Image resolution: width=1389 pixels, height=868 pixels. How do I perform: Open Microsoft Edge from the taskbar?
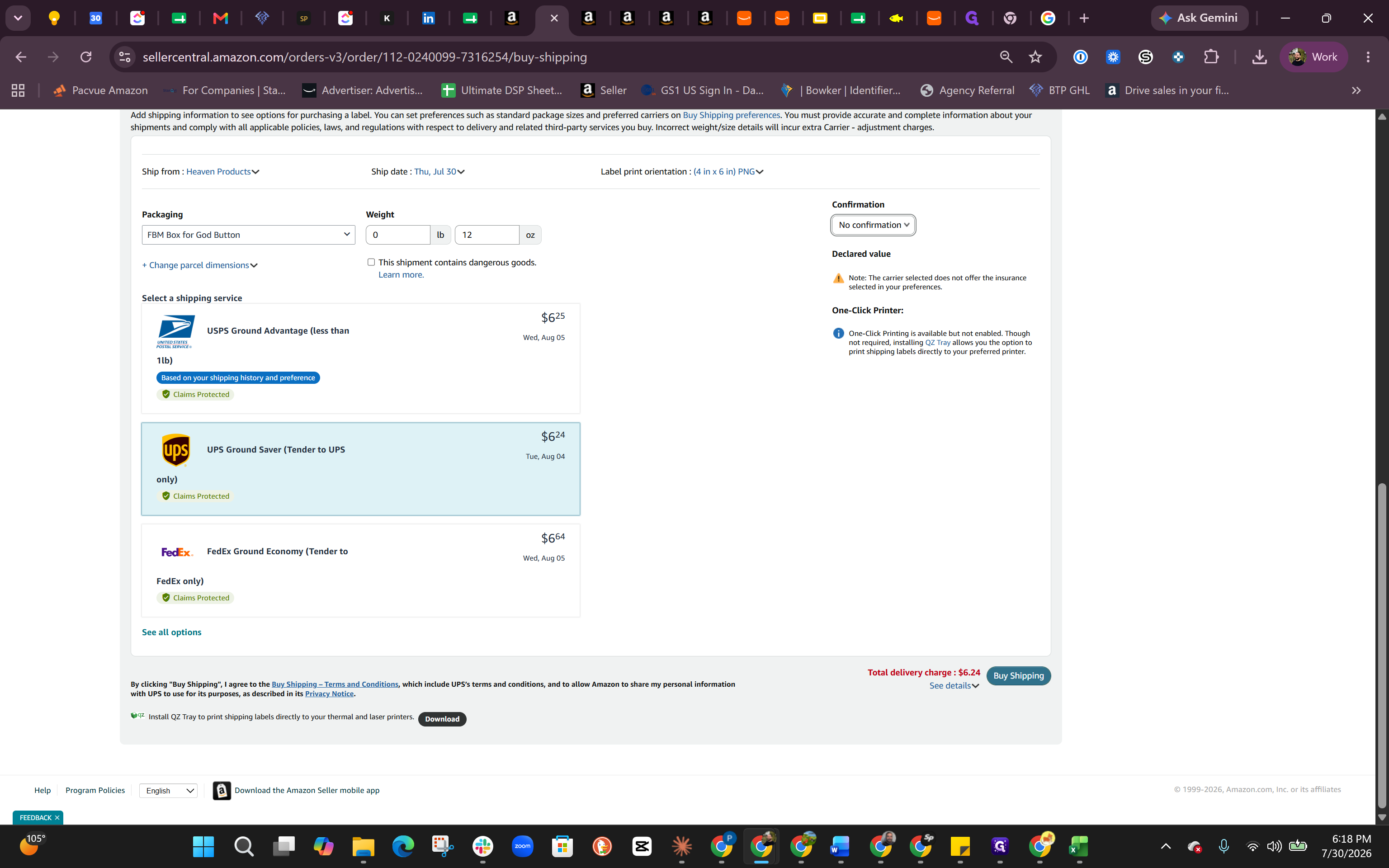pyautogui.click(x=403, y=846)
